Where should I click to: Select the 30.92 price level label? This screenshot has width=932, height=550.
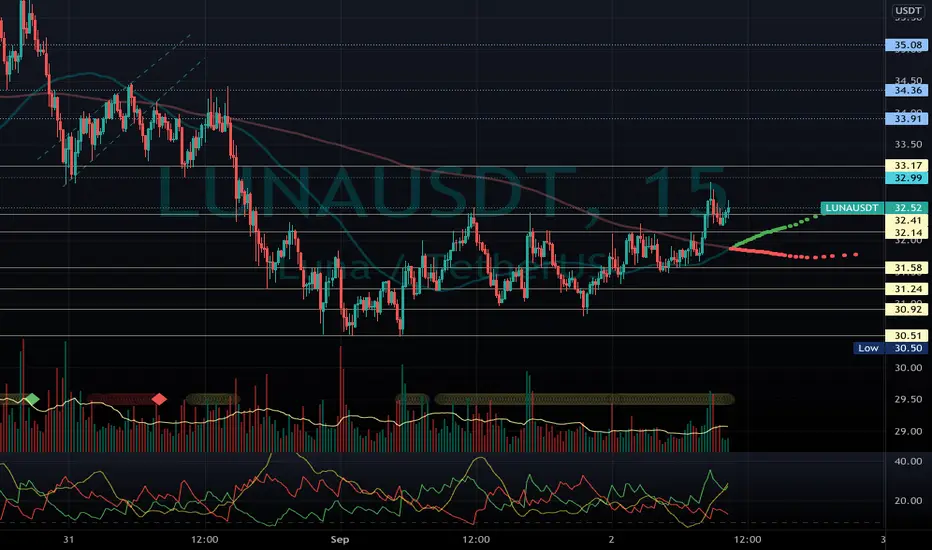coord(906,309)
